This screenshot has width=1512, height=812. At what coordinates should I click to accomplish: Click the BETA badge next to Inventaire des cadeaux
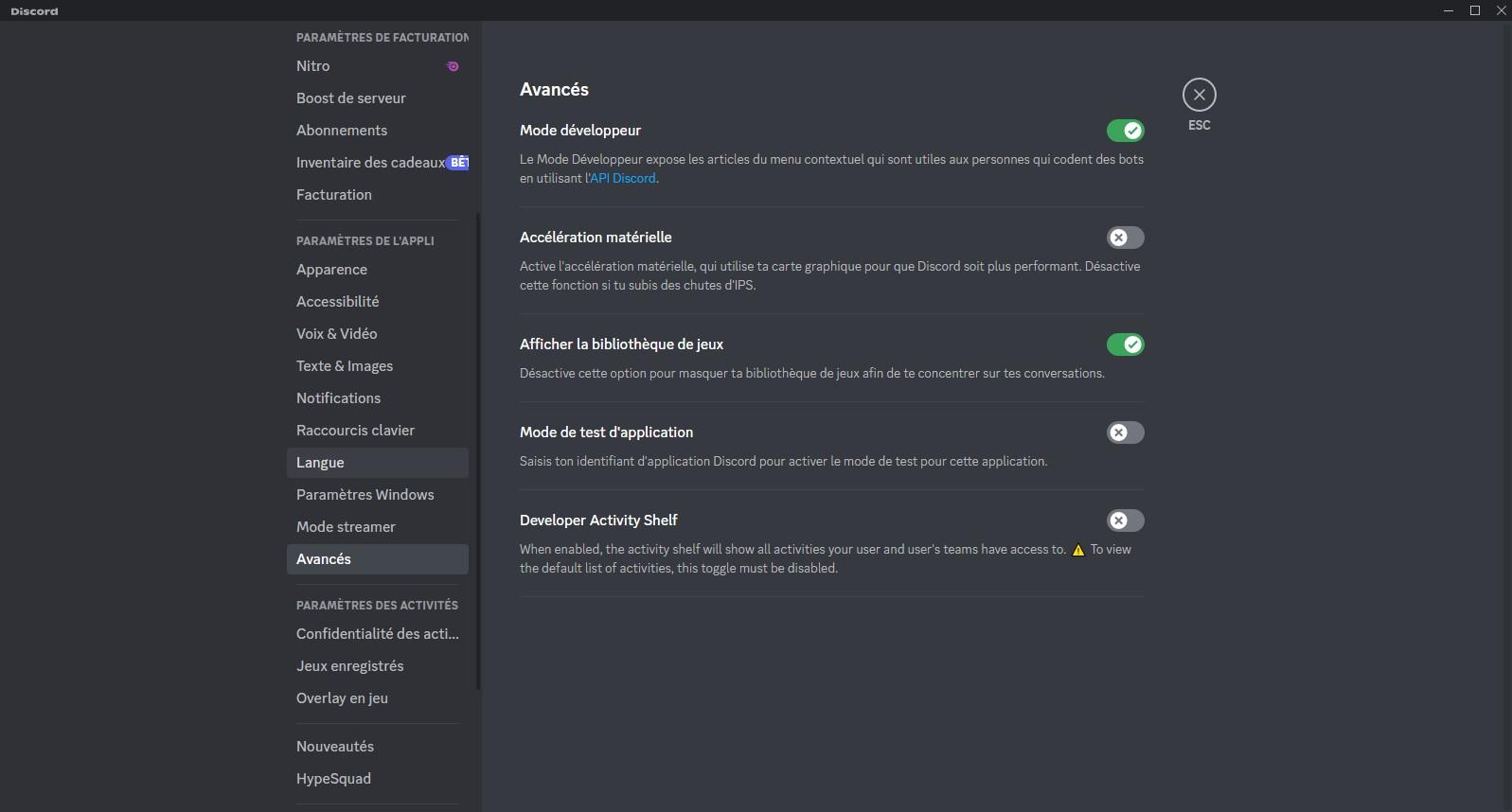(458, 163)
